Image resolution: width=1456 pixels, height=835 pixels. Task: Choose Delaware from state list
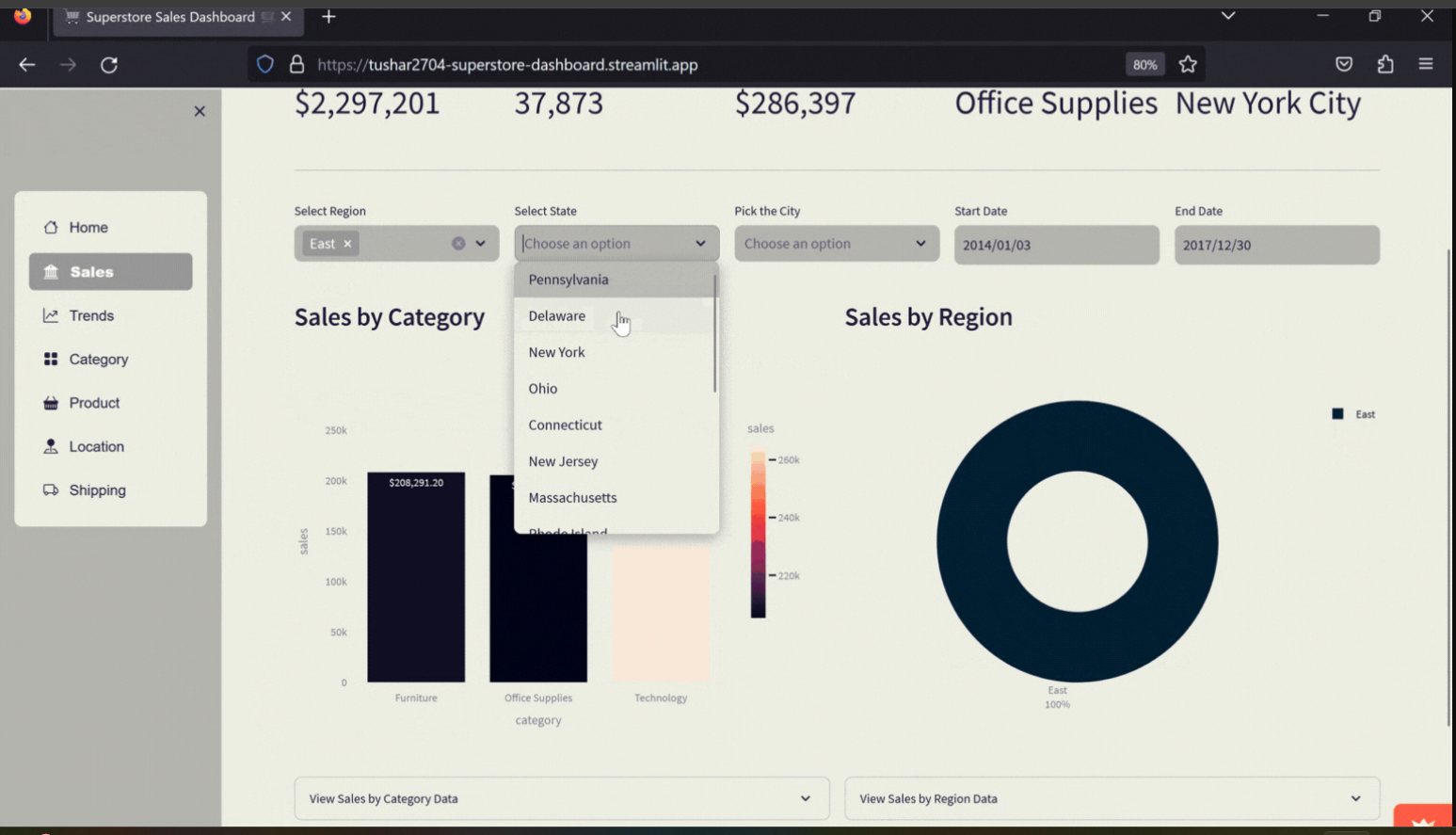coord(616,316)
